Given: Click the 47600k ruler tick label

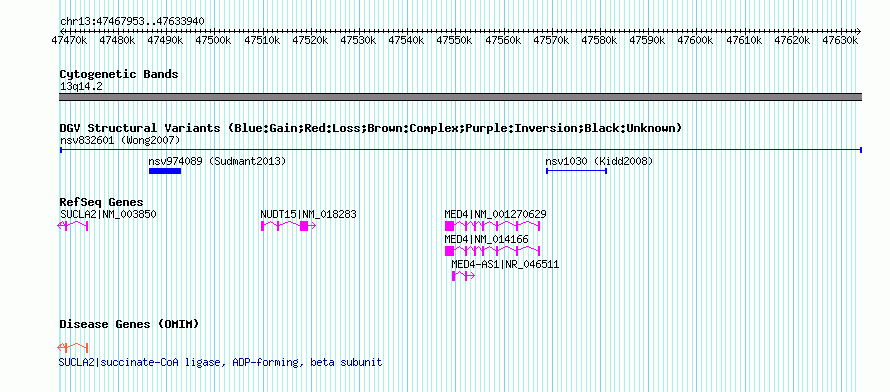Looking at the screenshot, I should tap(696, 40).
